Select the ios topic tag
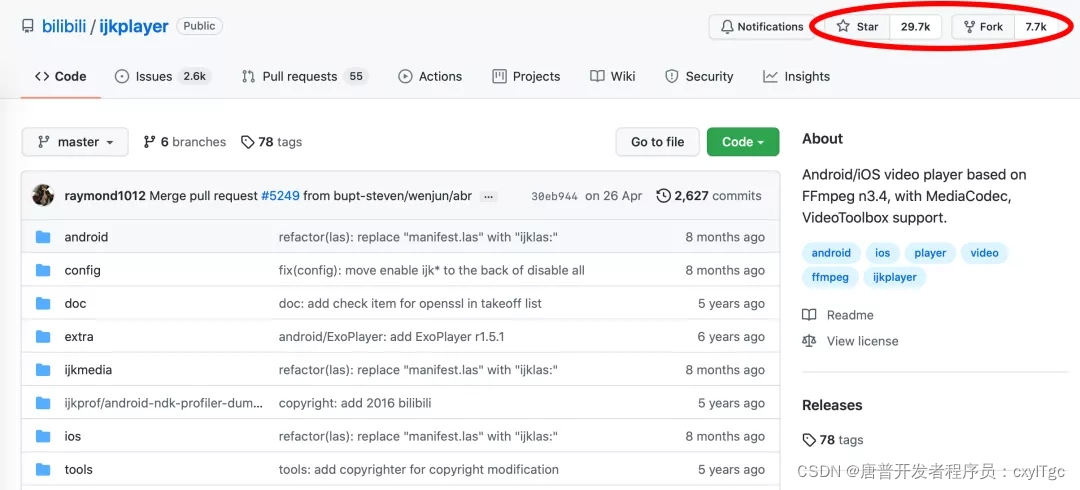Image resolution: width=1080 pixels, height=490 pixels. (x=882, y=253)
